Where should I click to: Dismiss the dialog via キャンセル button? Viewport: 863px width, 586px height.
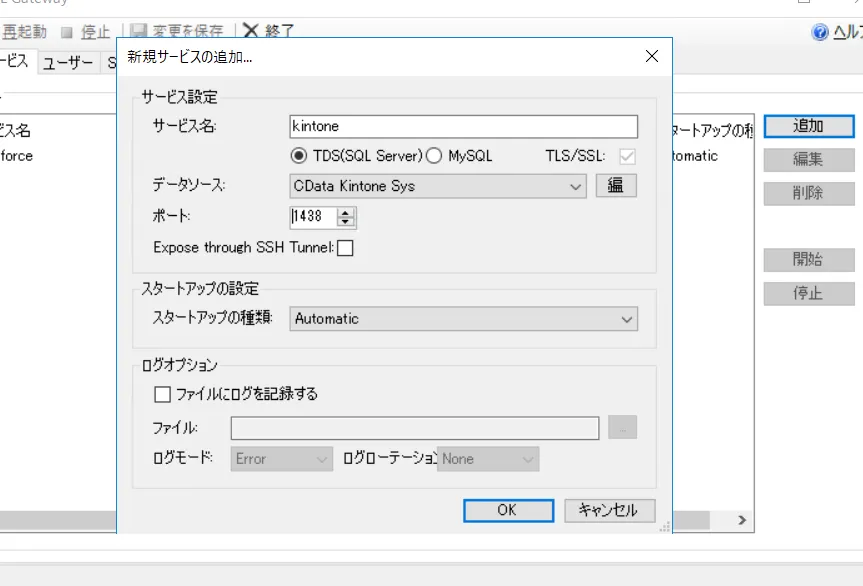609,510
